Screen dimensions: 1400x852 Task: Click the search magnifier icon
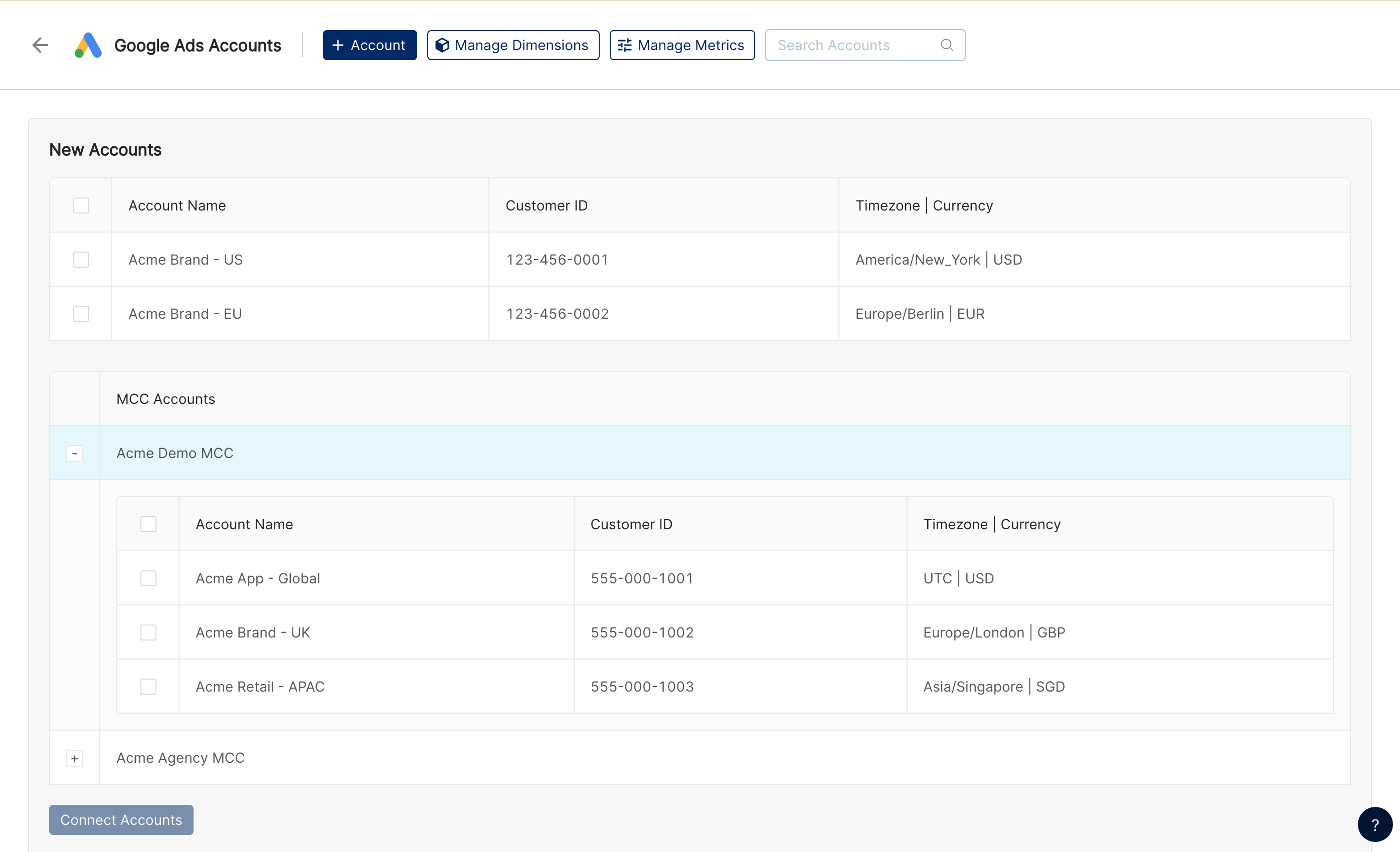click(x=947, y=45)
